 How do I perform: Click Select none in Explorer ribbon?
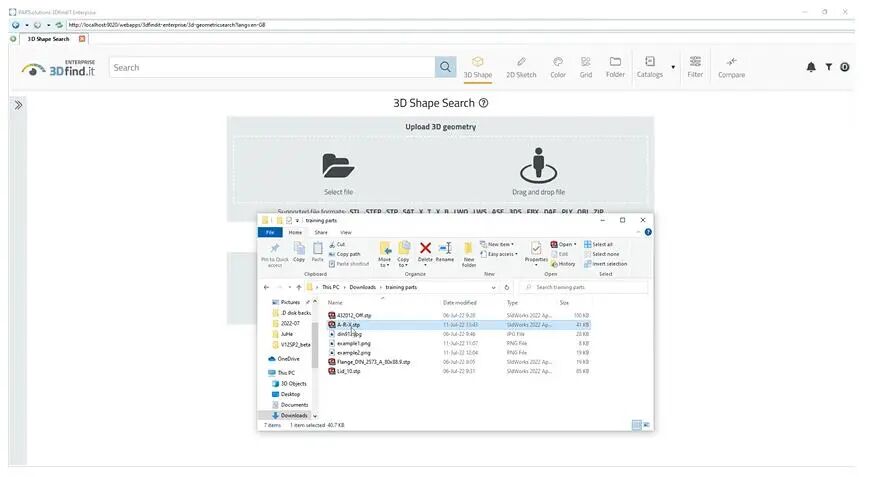coord(602,254)
